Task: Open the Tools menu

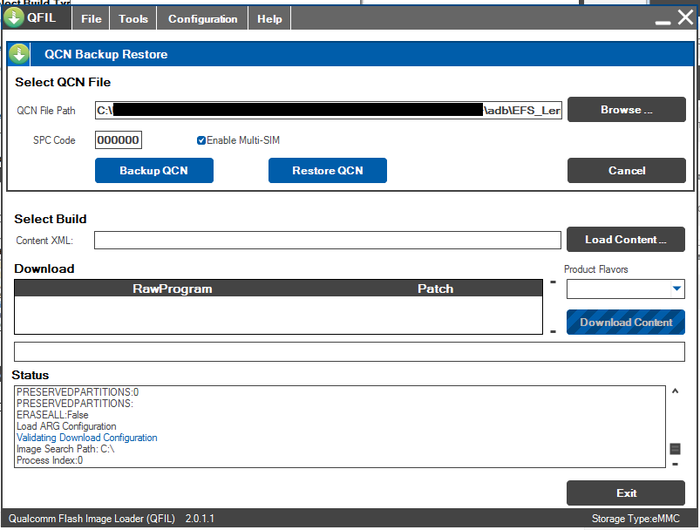Action: (133, 19)
